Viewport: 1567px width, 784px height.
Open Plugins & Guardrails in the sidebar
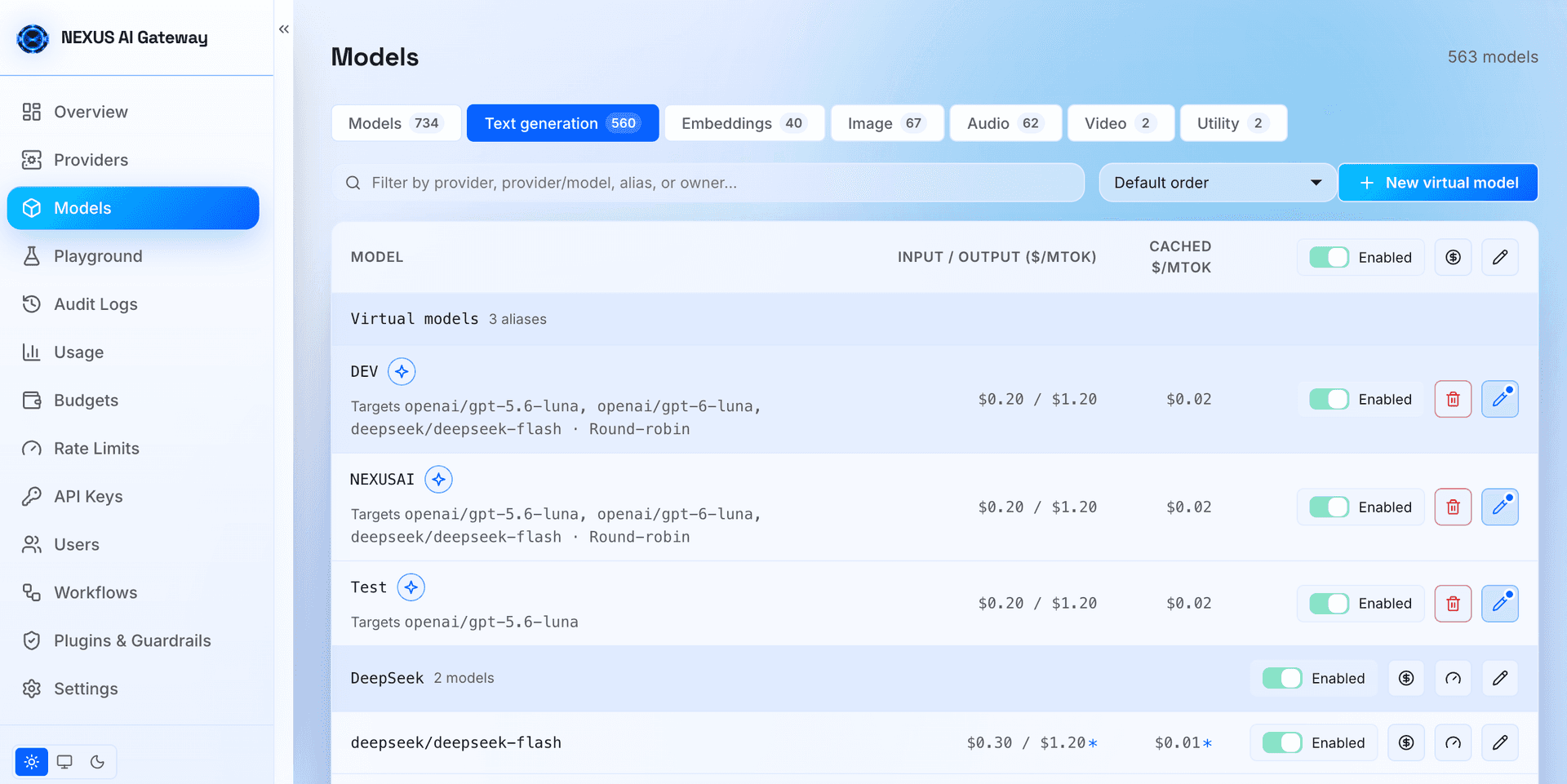click(133, 640)
